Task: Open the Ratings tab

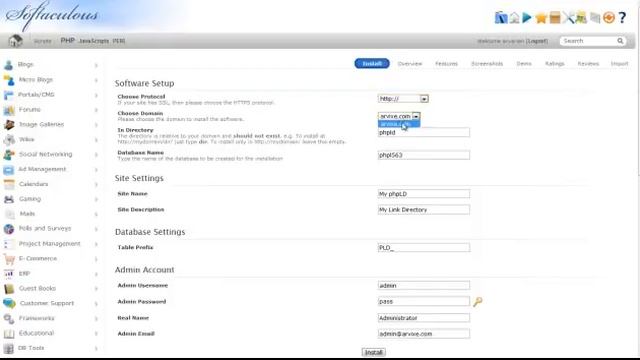Action: pos(555,64)
